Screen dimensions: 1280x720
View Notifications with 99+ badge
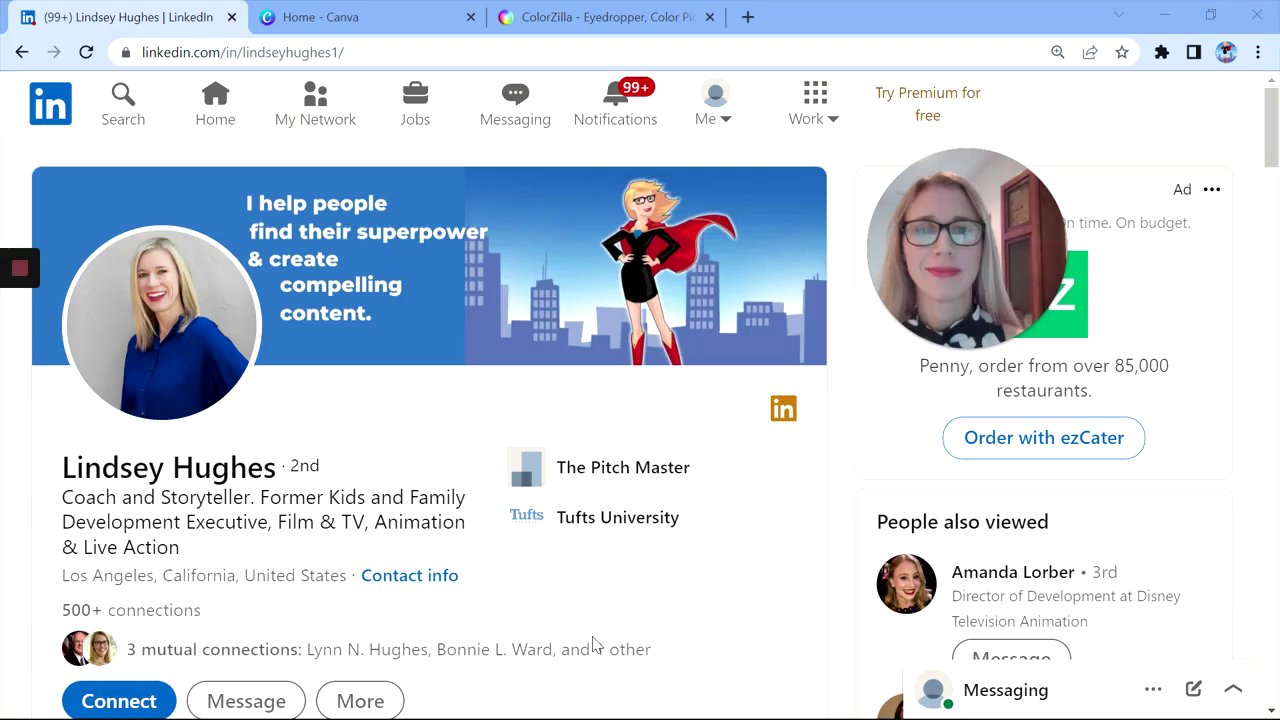click(x=615, y=105)
